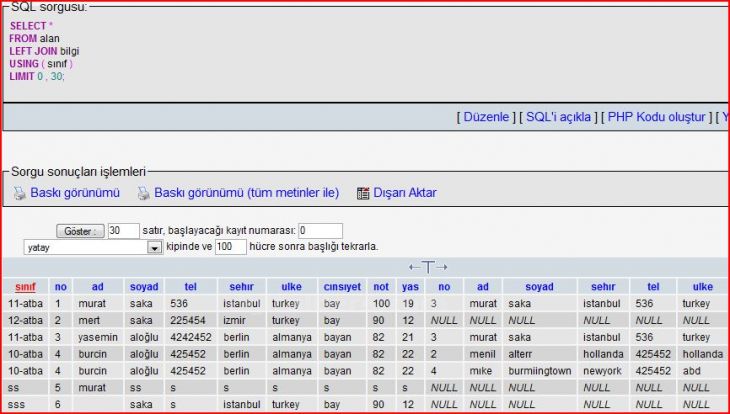The height and width of the screenshot is (414, 730).
Task: Open the Baskı görünümü text link
Action: click(x=75, y=193)
